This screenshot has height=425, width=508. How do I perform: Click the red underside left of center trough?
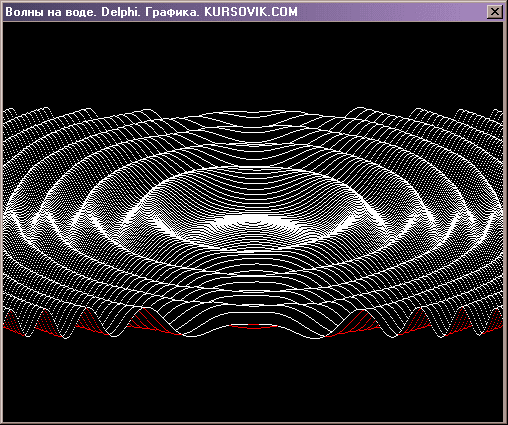150,321
